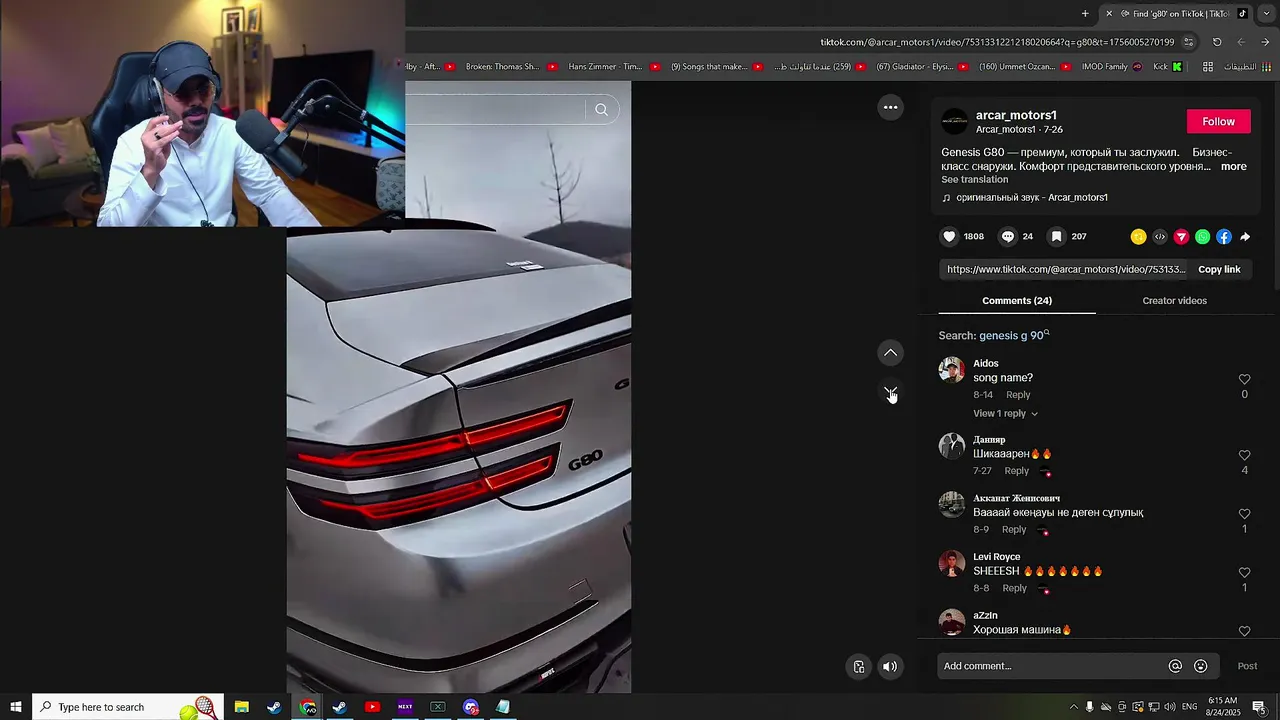Like the comment by Levi Royce
The image size is (1280, 720).
(x=1244, y=573)
